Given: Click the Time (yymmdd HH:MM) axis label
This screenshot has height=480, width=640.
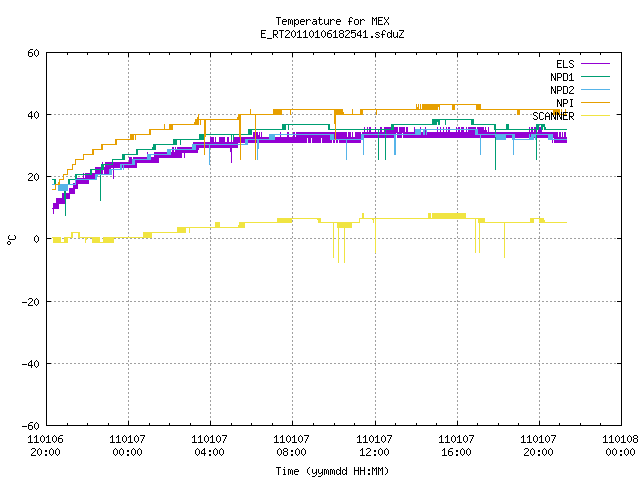Looking at the screenshot, I should (332, 471).
